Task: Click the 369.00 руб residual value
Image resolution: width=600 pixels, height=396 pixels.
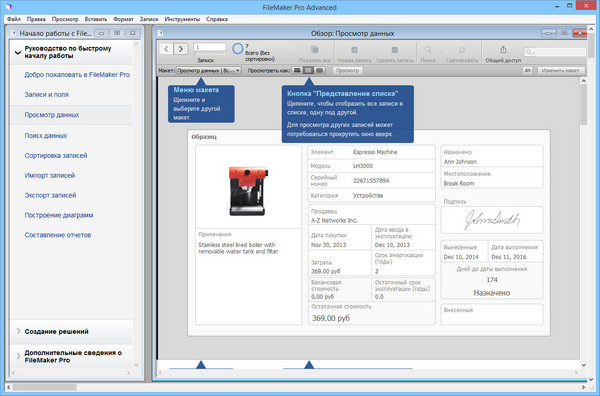Action: pyautogui.click(x=331, y=318)
